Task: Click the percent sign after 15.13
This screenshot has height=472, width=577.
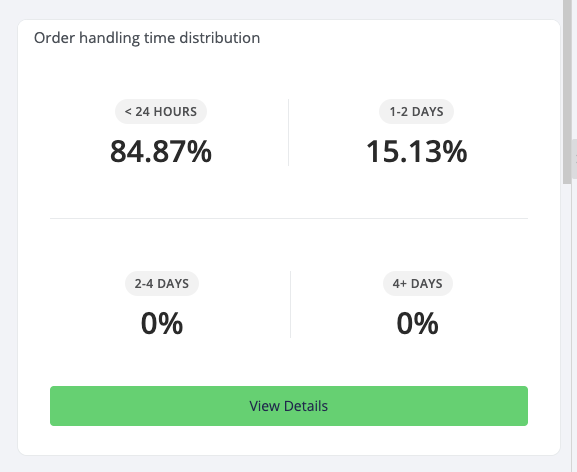Action: (x=455, y=151)
